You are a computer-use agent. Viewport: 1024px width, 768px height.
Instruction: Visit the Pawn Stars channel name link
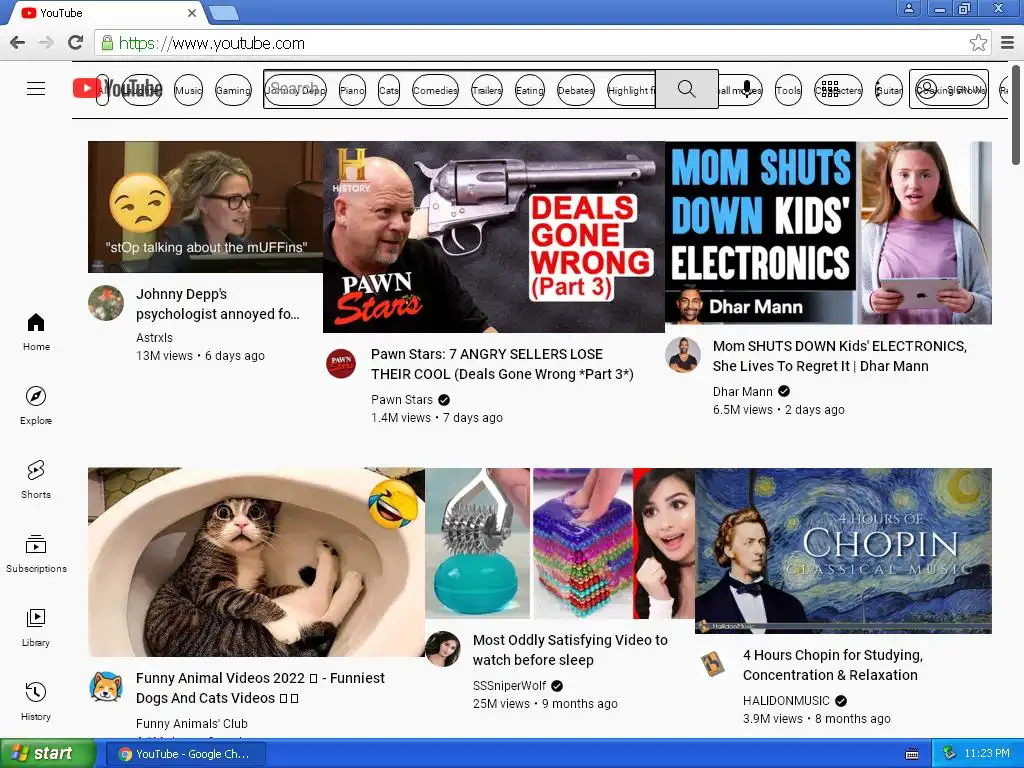(x=402, y=400)
